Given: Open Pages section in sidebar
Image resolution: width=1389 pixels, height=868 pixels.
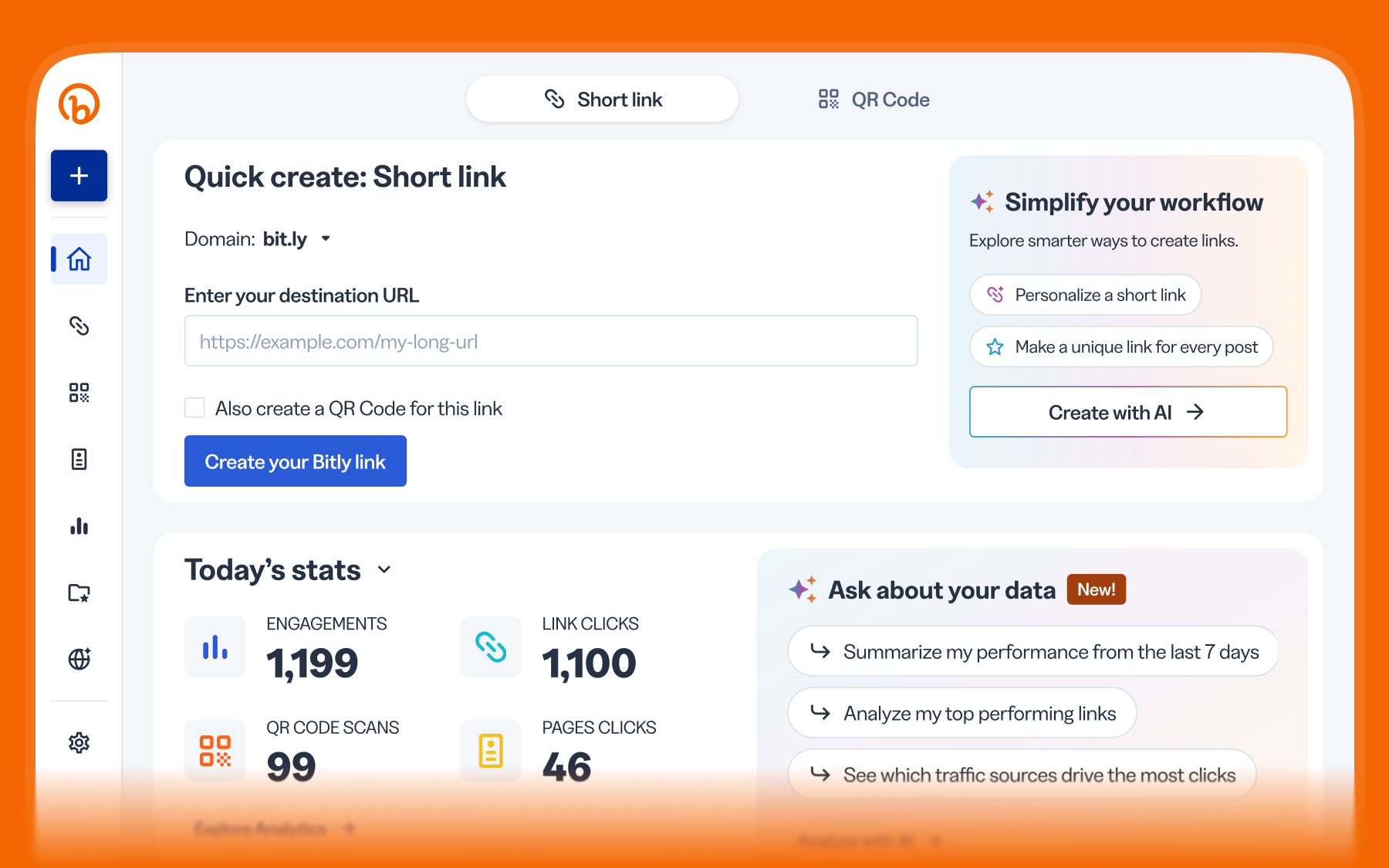Looking at the screenshot, I should [x=79, y=459].
